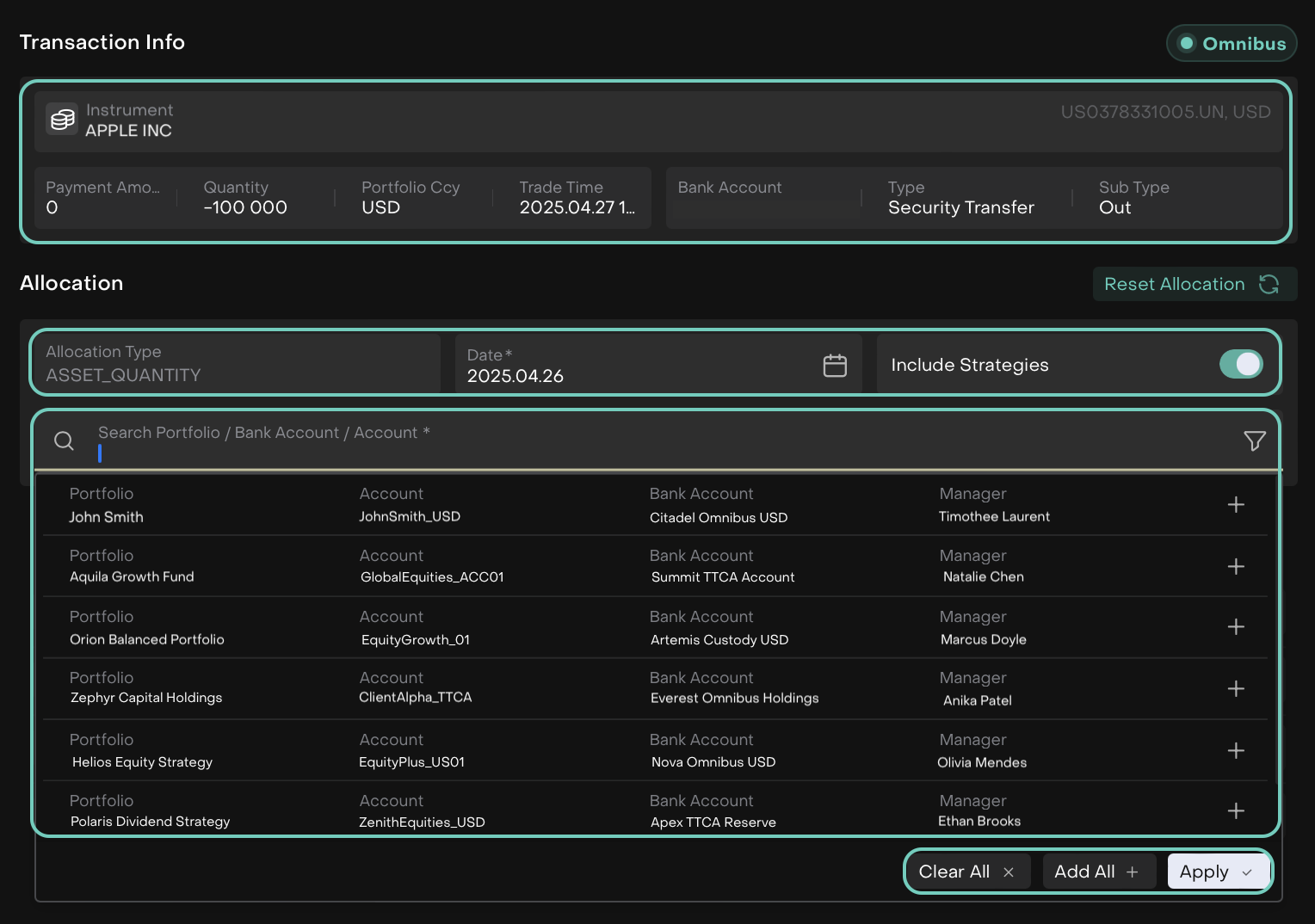Viewport: 1315px width, 924px height.
Task: Open the filter funnel icon
Action: [x=1254, y=441]
